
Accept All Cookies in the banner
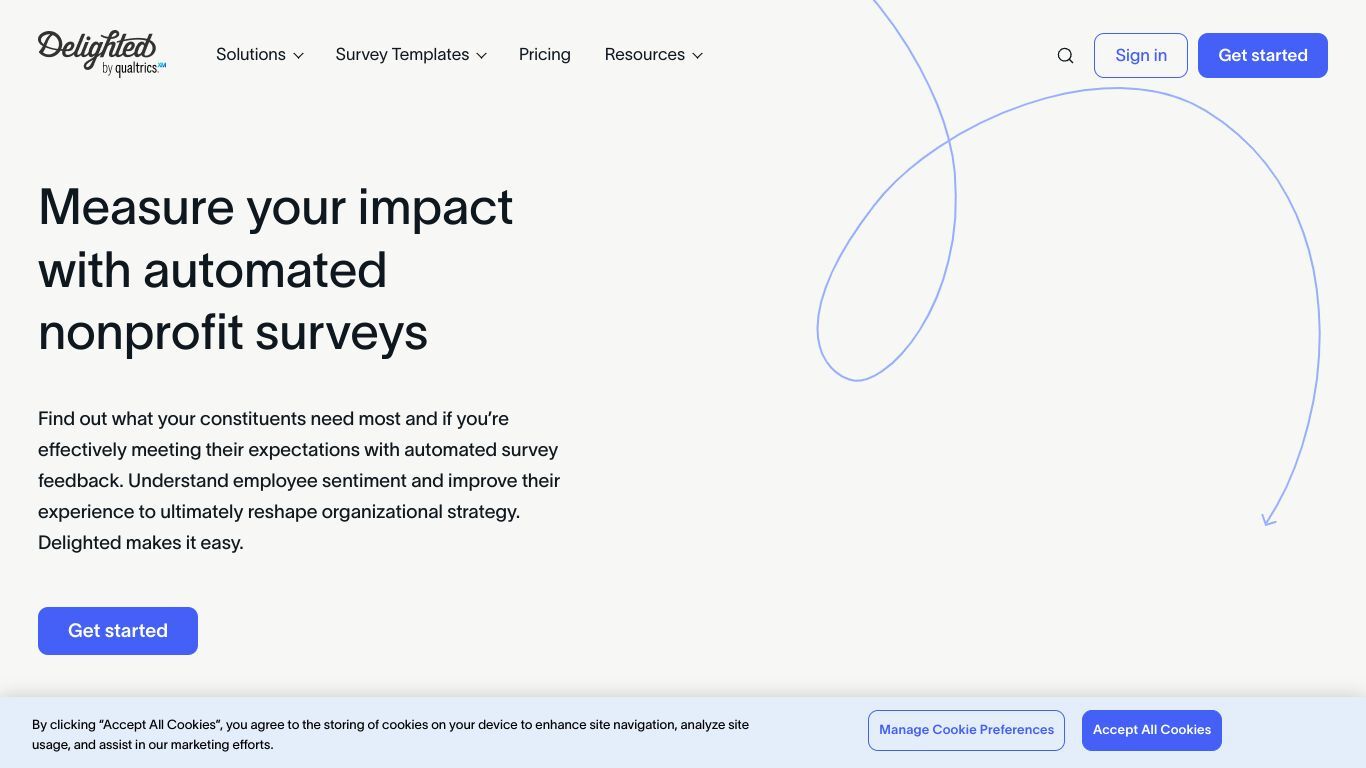[x=1152, y=730]
